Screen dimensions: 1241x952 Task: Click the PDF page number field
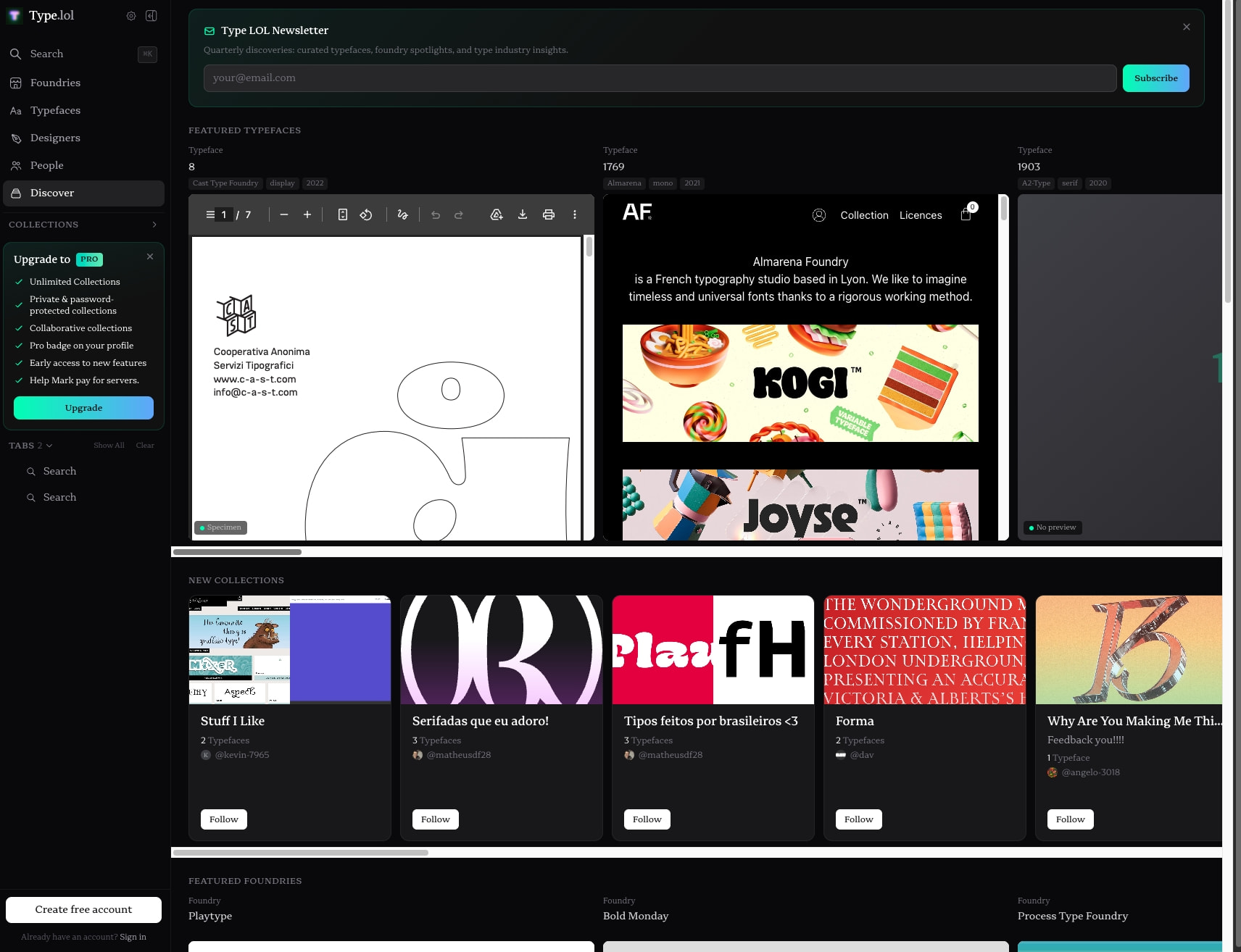click(224, 214)
